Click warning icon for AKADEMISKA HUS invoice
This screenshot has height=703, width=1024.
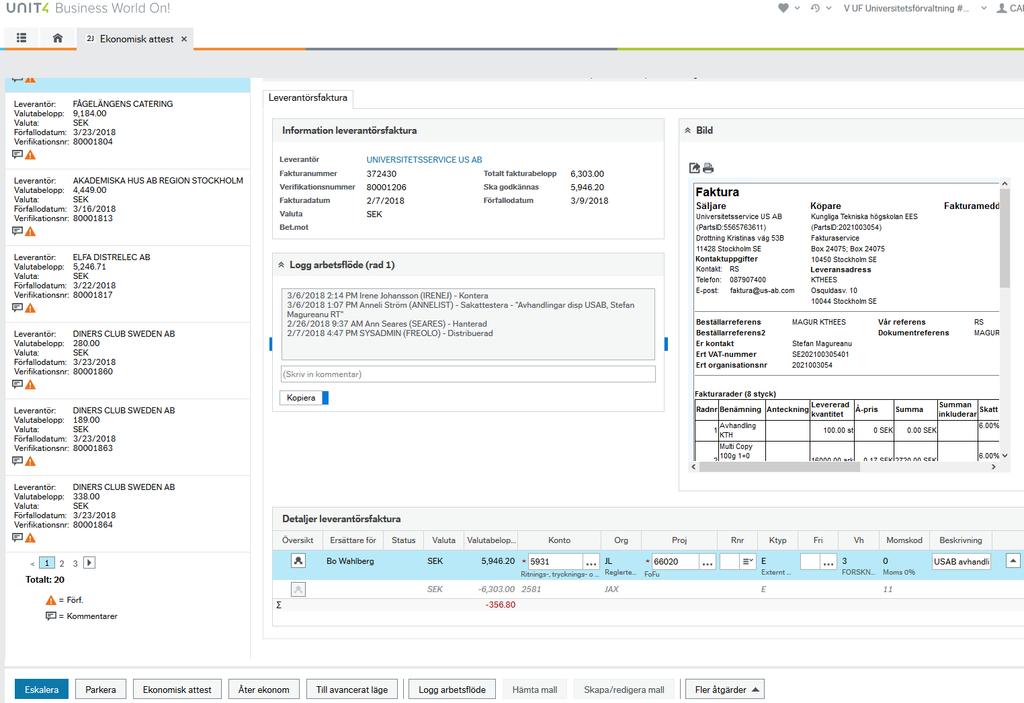30,231
